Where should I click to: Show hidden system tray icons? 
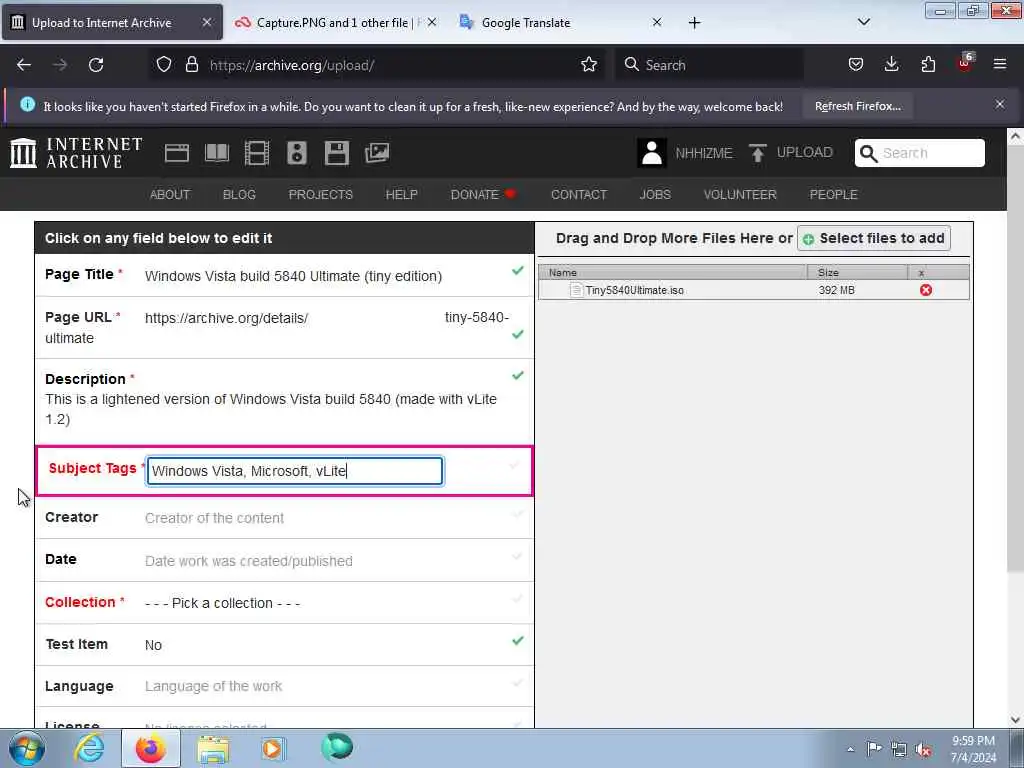[850, 750]
